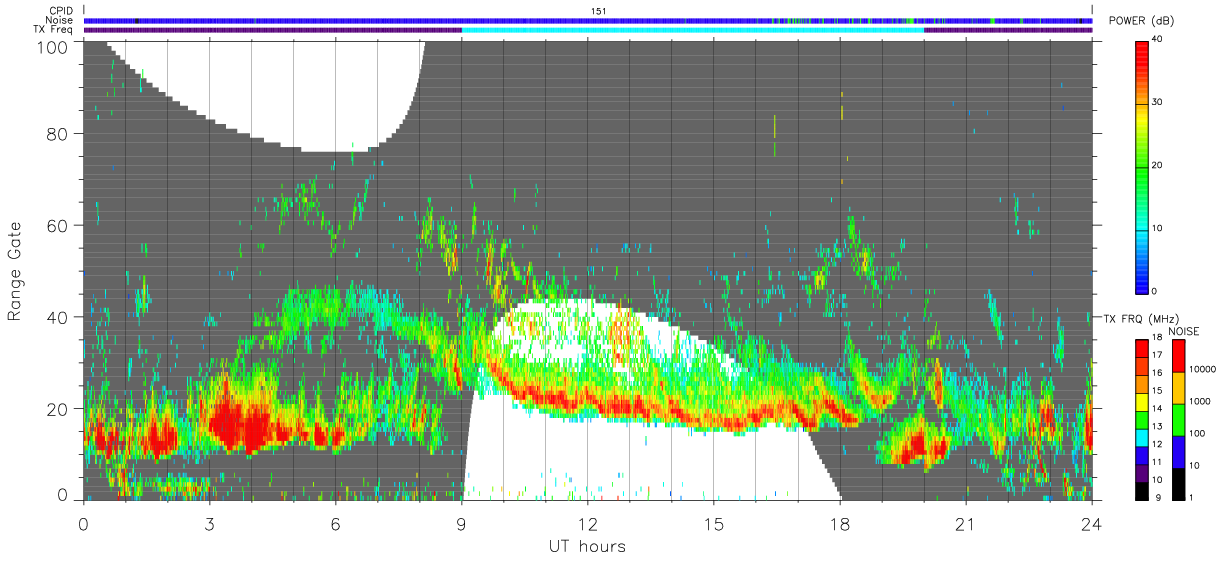
Task: Select the 18 tick on UT hours axis
Action: click(x=840, y=523)
